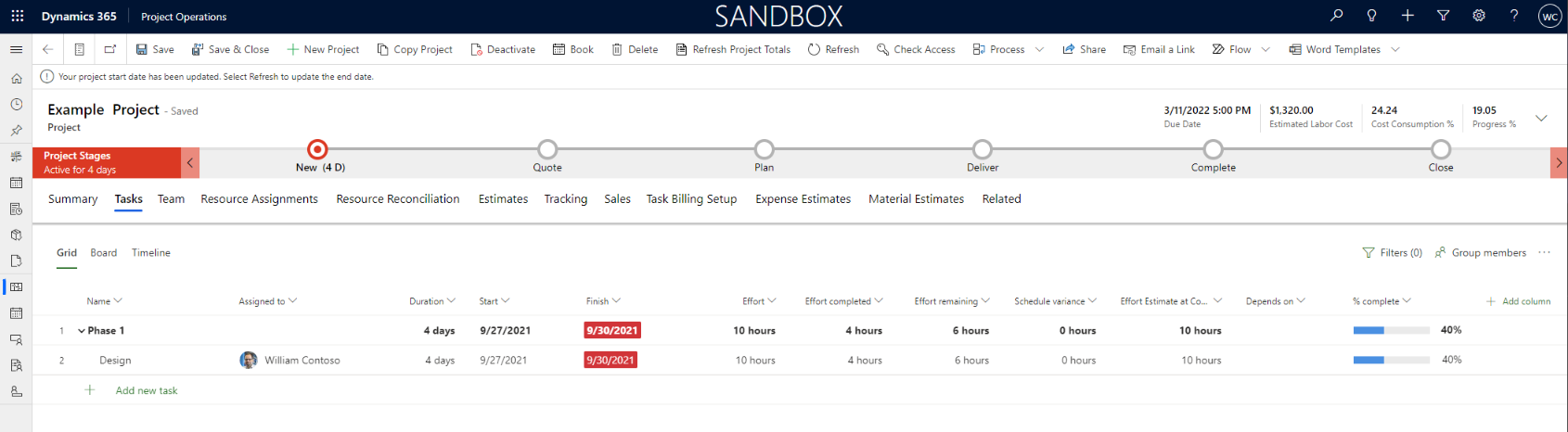The height and width of the screenshot is (432, 1568).
Task: Open the Summary tab
Action: pos(72,199)
